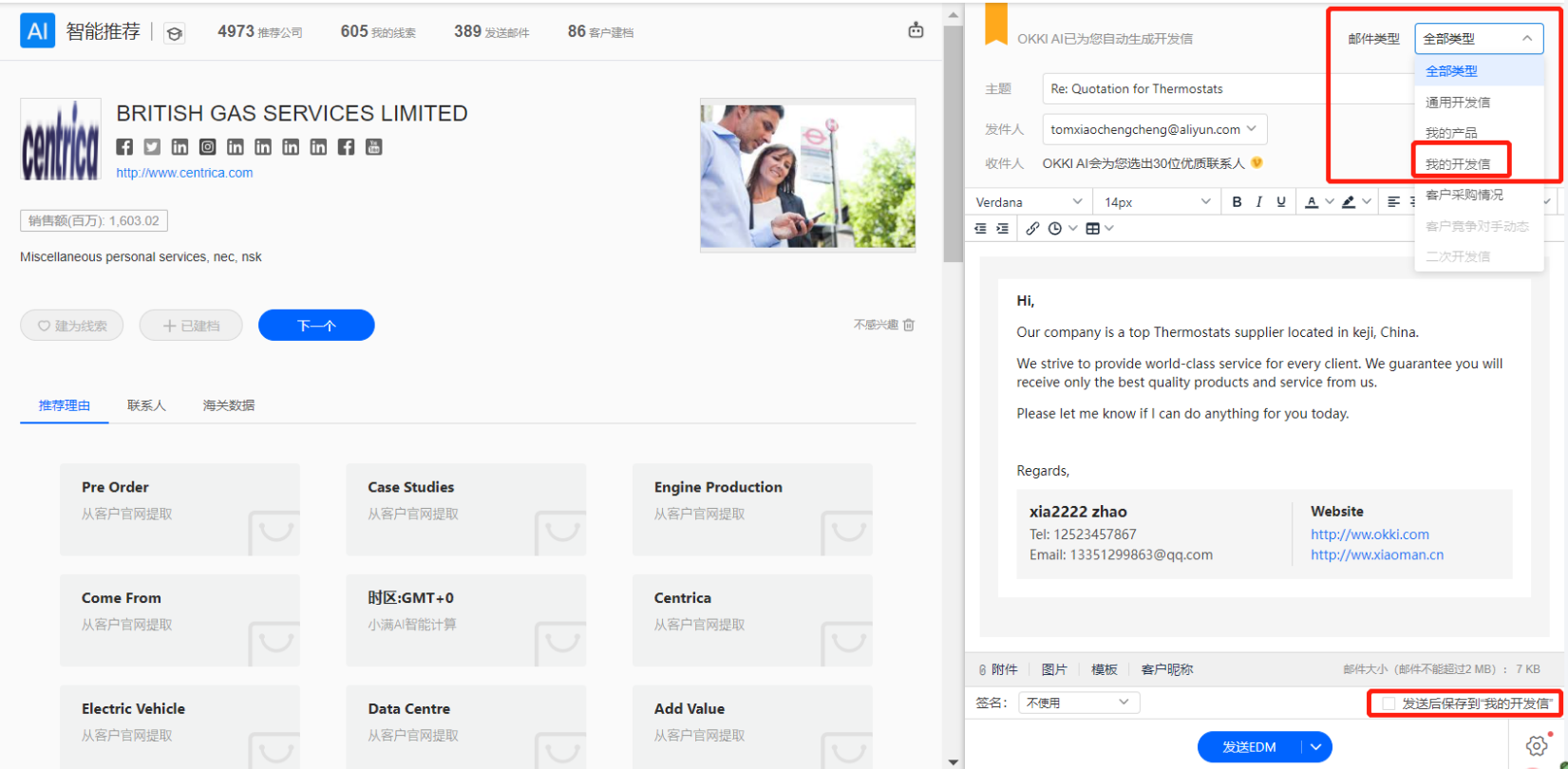Click the insert link icon
The width and height of the screenshot is (1568, 769).
click(x=1032, y=229)
